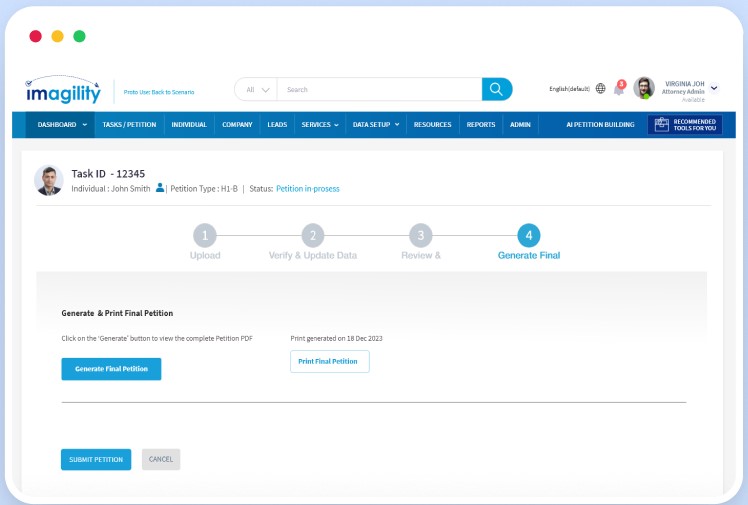Open the Tasks / Petition menu
748x505 pixels.
tap(129, 125)
